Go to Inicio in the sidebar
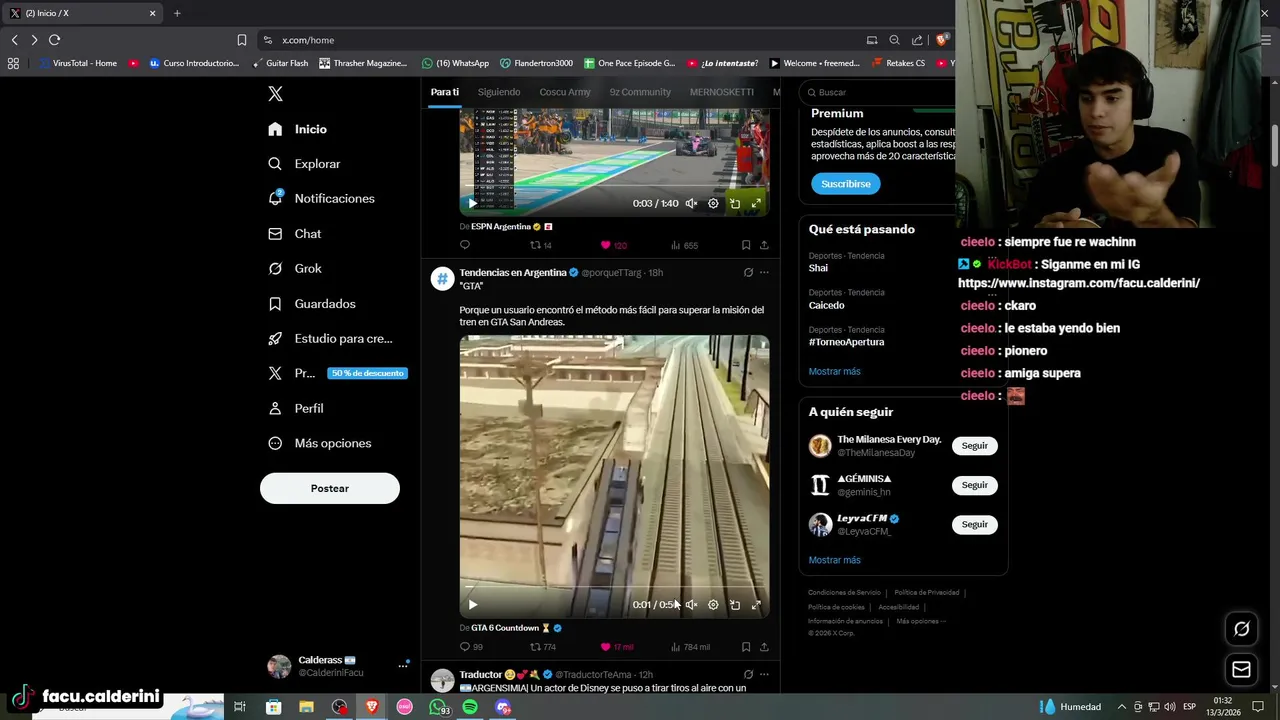The width and height of the screenshot is (1280, 720). pos(298,129)
